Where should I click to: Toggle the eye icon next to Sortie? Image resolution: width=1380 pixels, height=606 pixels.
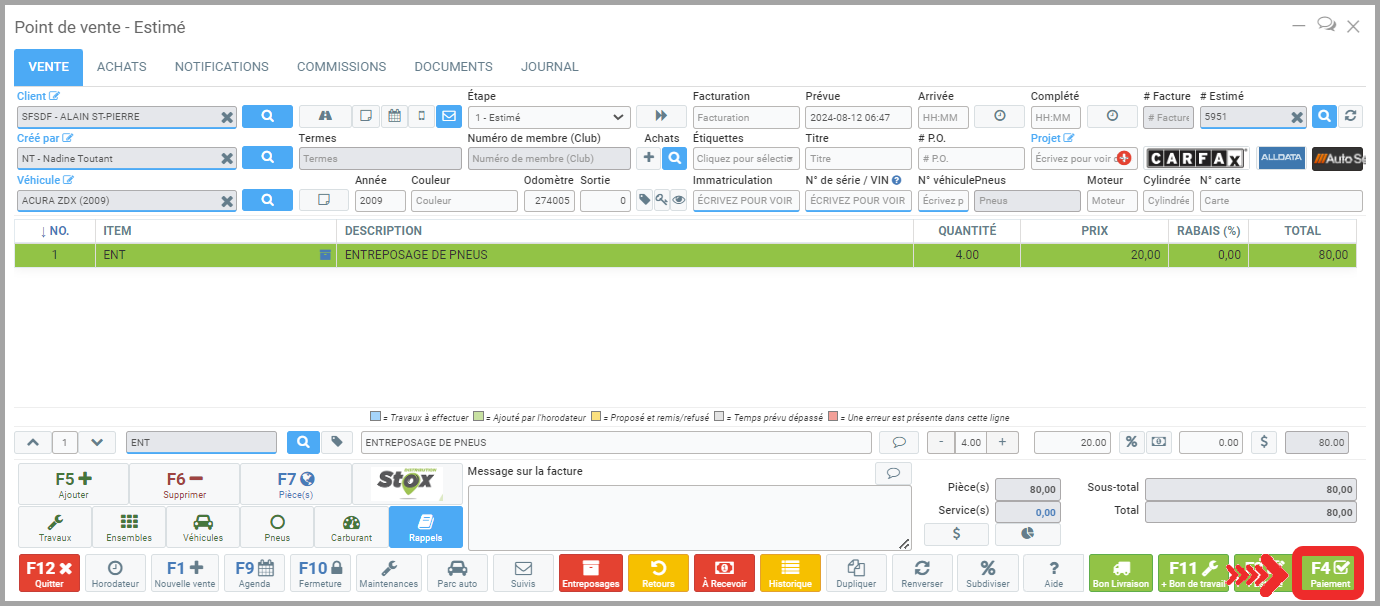[679, 200]
